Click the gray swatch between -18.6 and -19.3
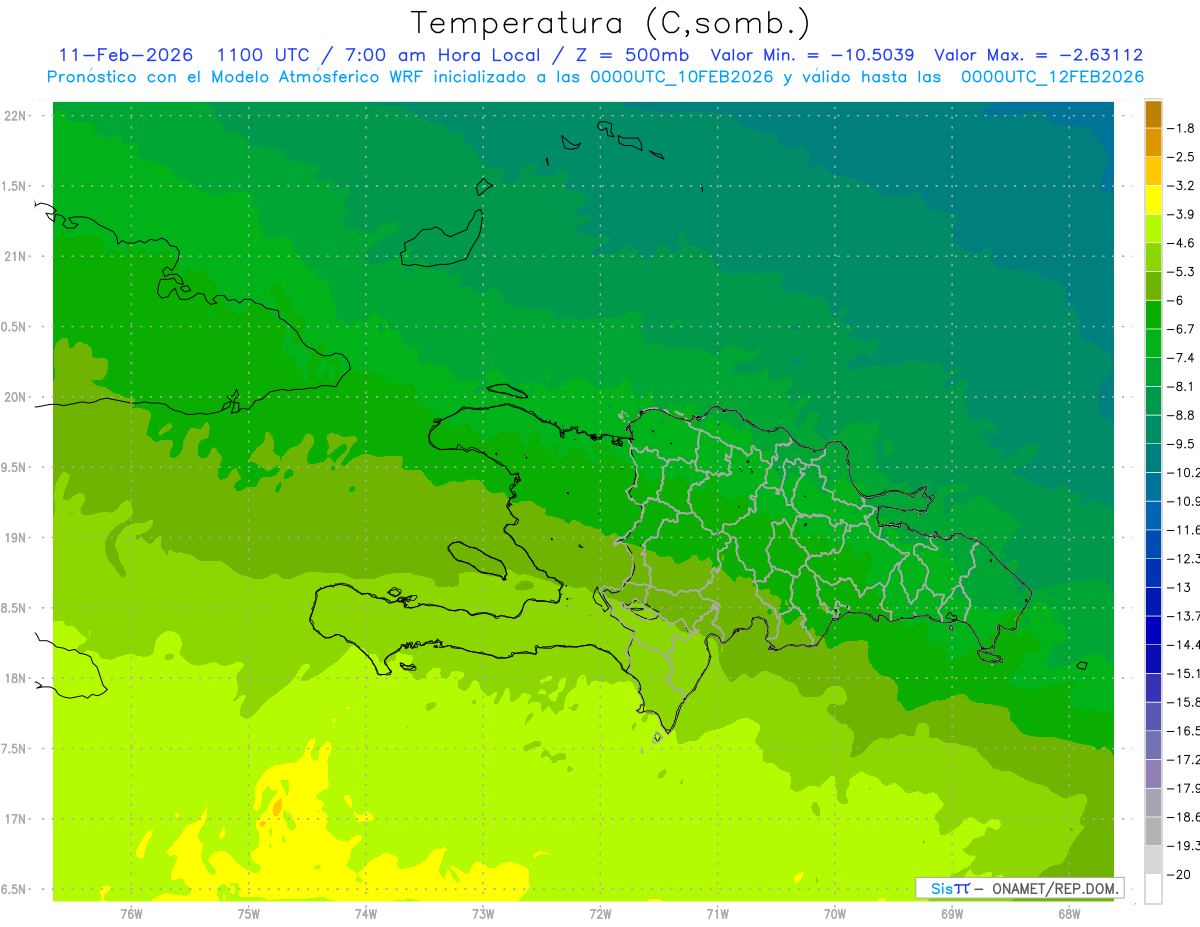Viewport: 1200px width, 927px height. (x=1153, y=831)
